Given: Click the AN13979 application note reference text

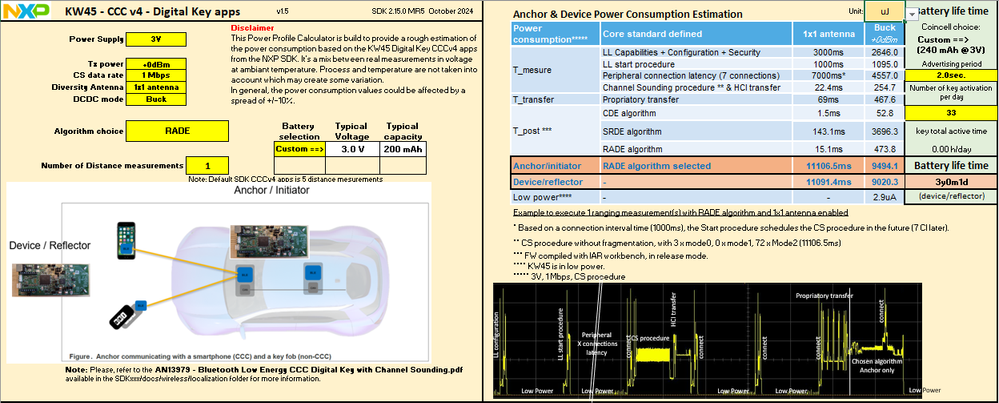Looking at the screenshot, I should [x=307, y=369].
